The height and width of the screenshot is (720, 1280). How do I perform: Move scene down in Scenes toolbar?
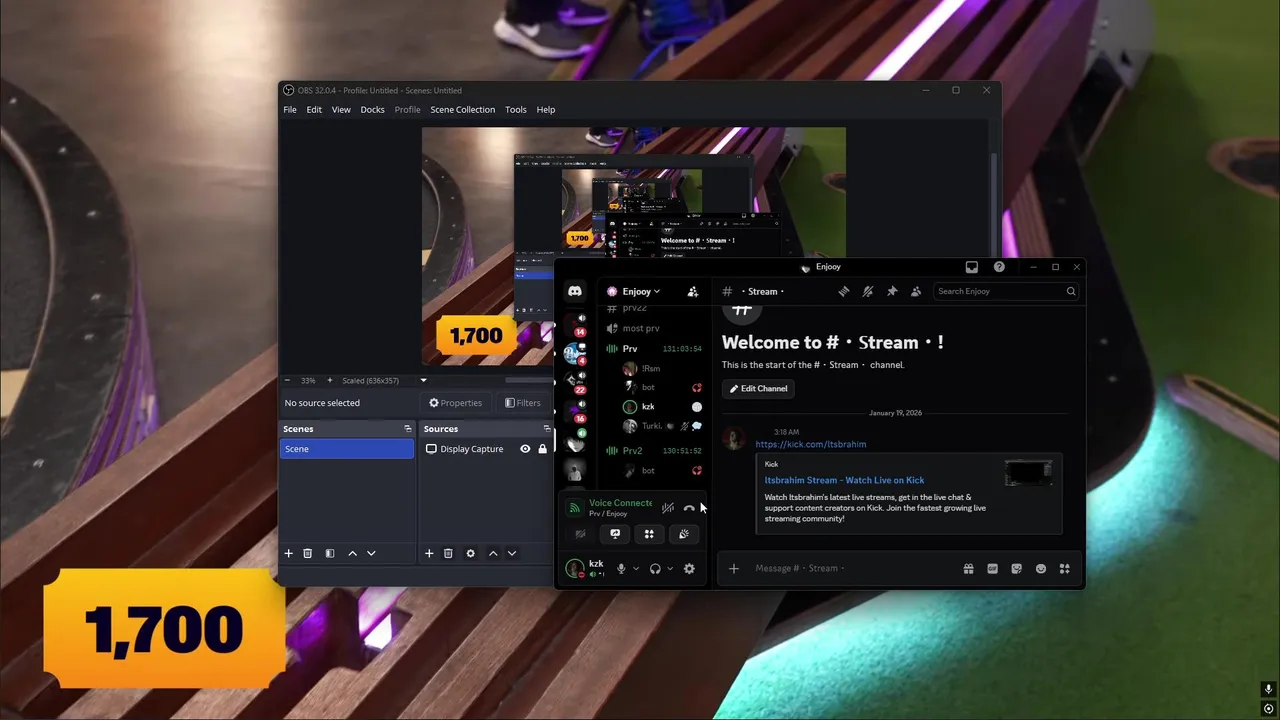(x=371, y=553)
